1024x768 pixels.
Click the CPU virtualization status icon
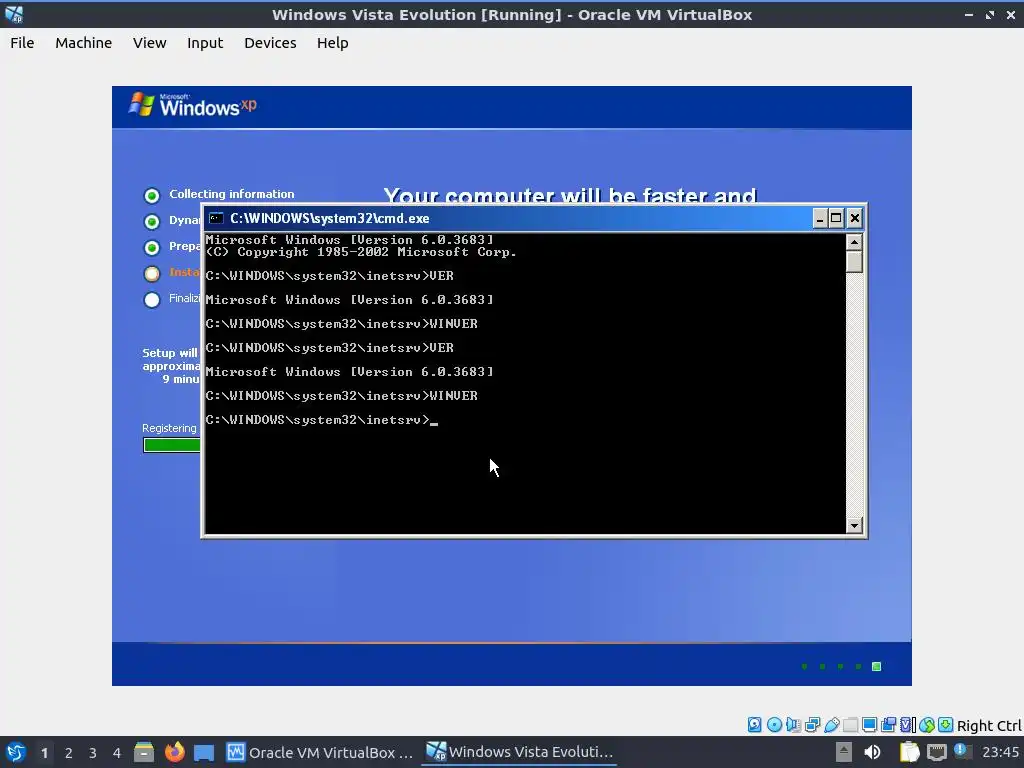coord(908,725)
